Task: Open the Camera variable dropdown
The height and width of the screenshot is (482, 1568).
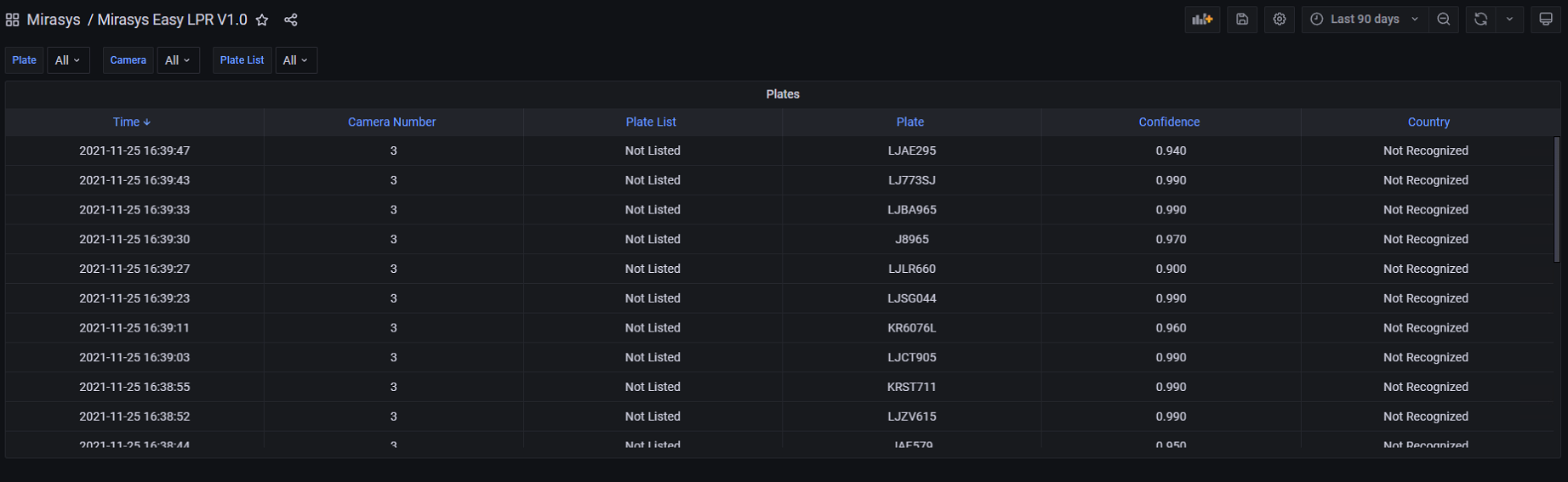Action: pos(178,60)
